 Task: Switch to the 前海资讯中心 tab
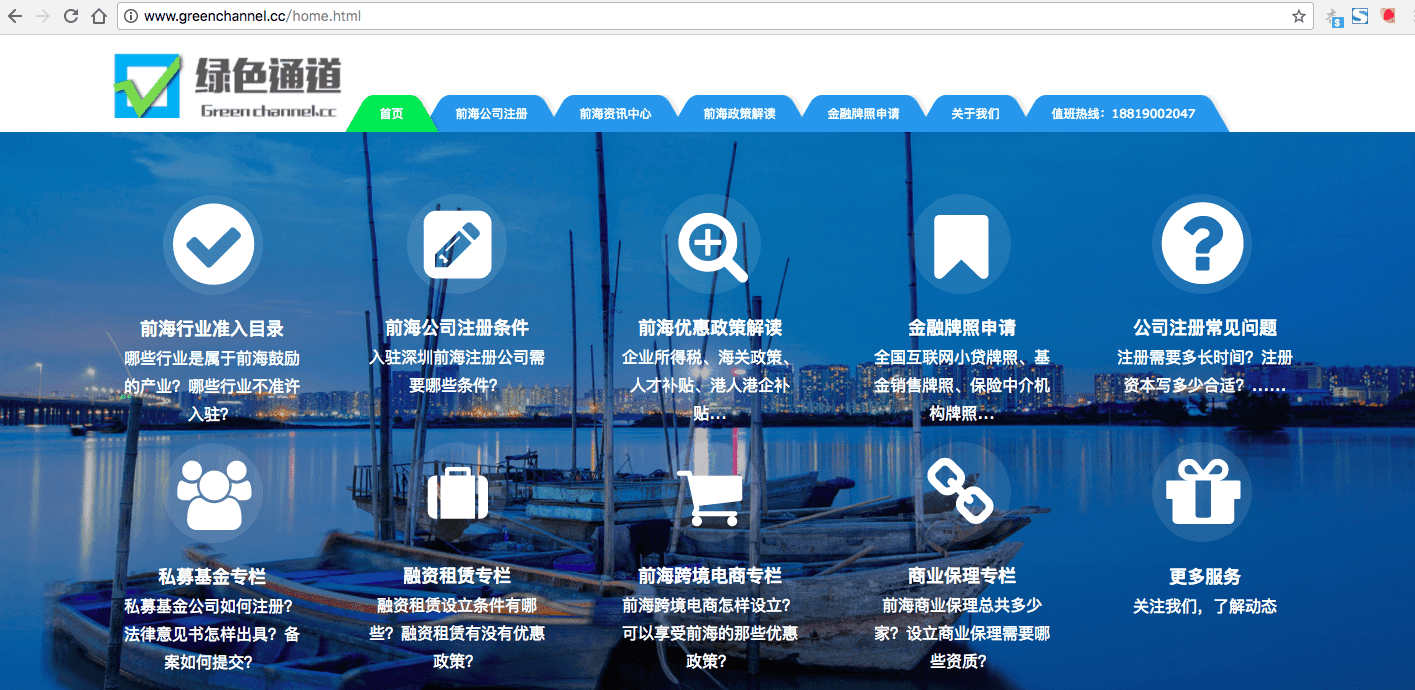tap(615, 114)
